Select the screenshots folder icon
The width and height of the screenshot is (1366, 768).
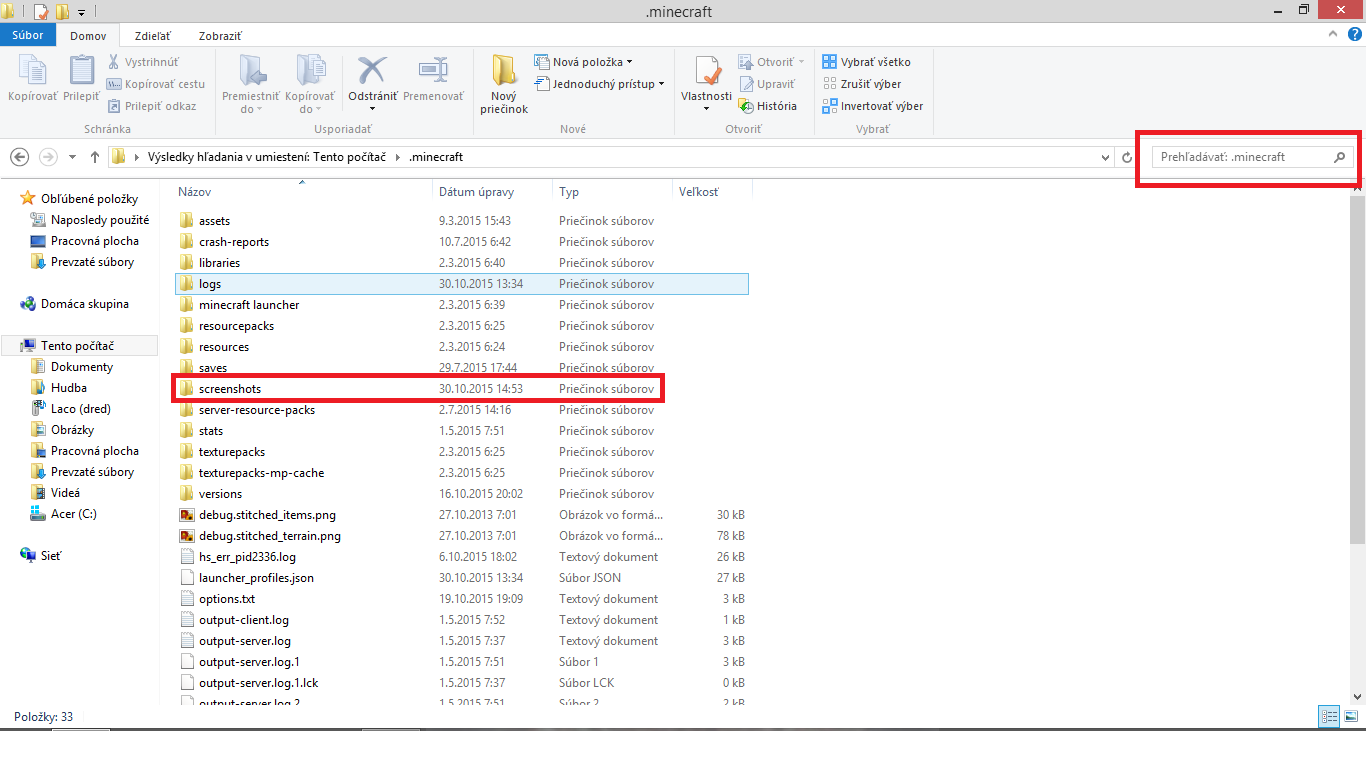coord(186,388)
